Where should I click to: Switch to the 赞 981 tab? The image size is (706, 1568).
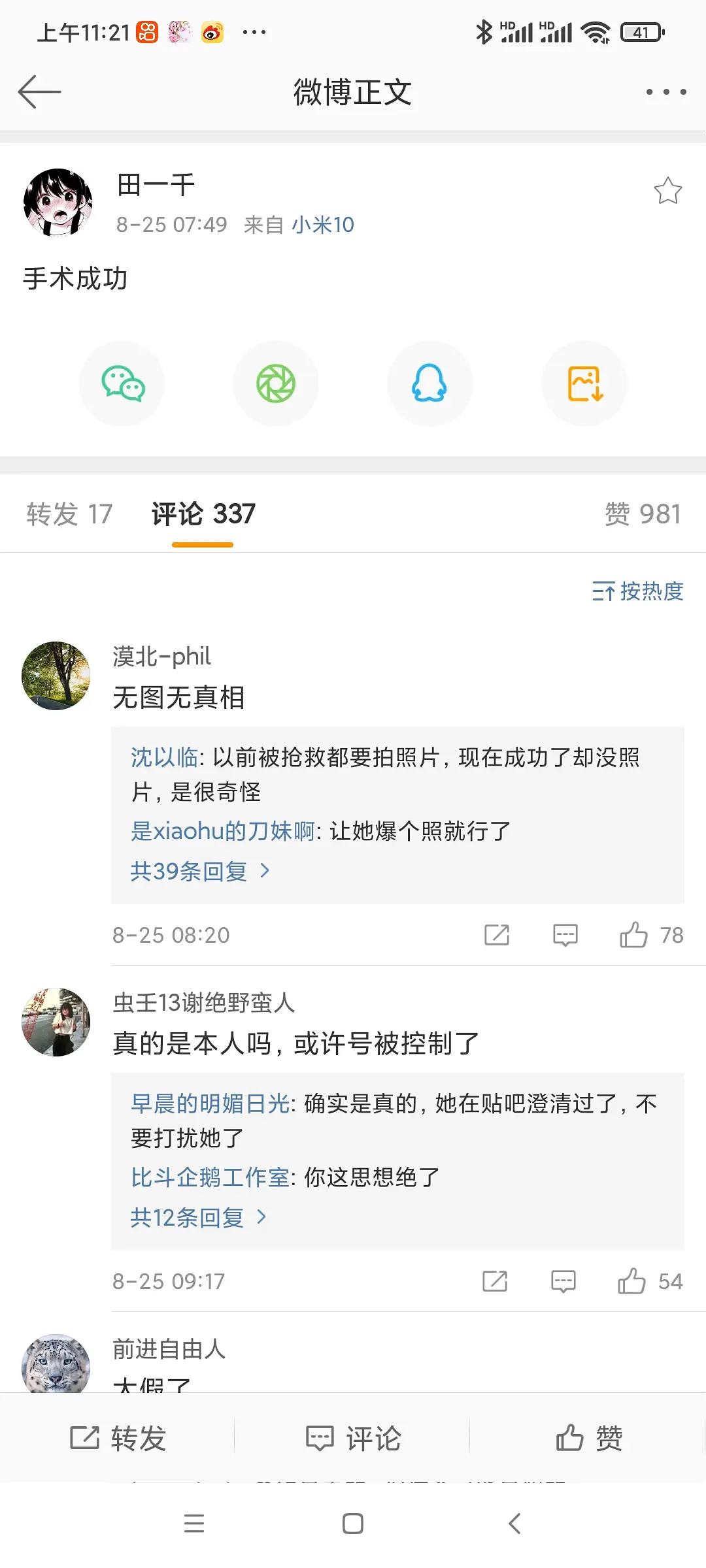click(643, 514)
